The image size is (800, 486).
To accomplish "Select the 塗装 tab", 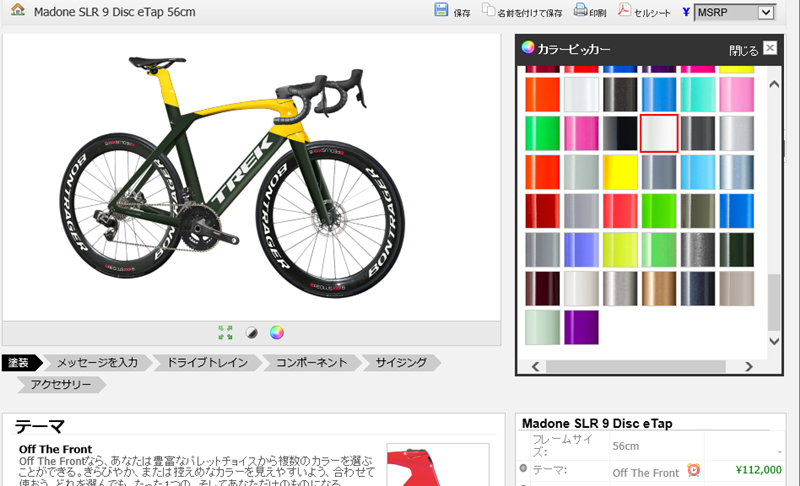I will pyautogui.click(x=20, y=363).
